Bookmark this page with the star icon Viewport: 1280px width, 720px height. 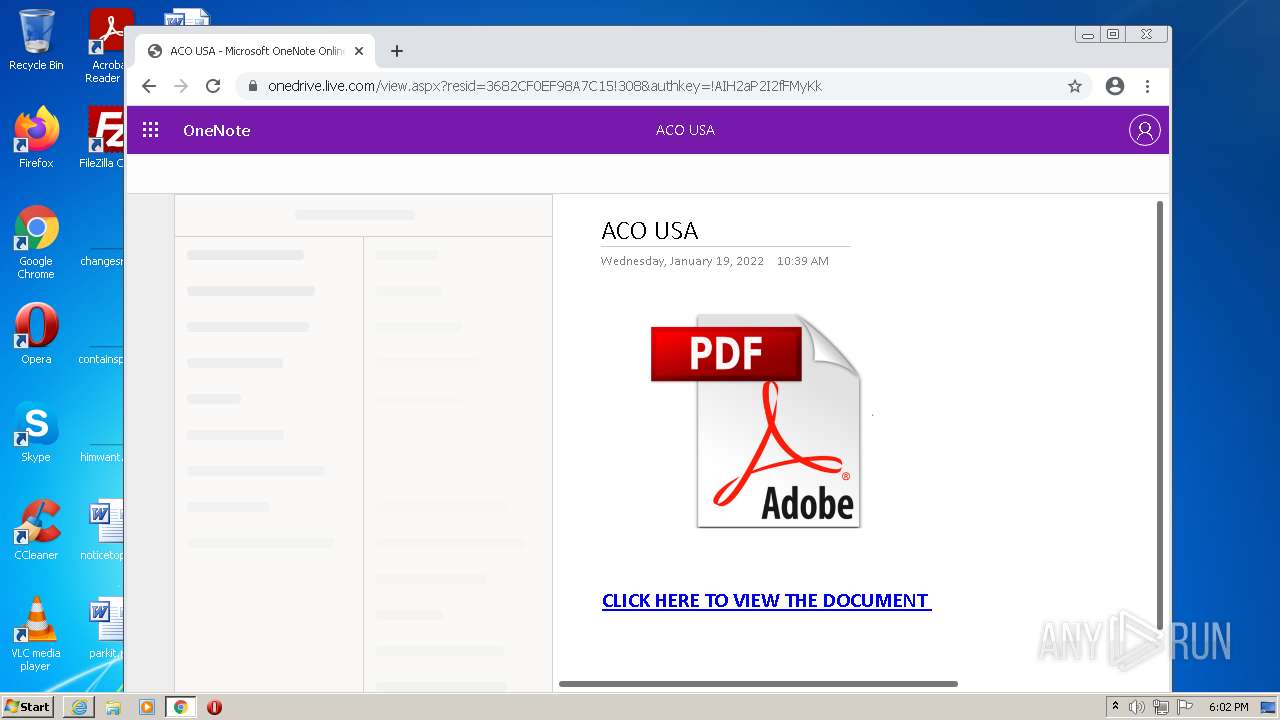pyautogui.click(x=1075, y=86)
